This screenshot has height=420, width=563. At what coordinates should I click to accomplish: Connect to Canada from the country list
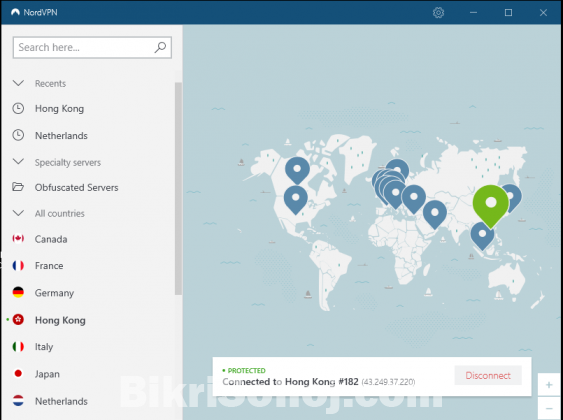[x=51, y=239]
